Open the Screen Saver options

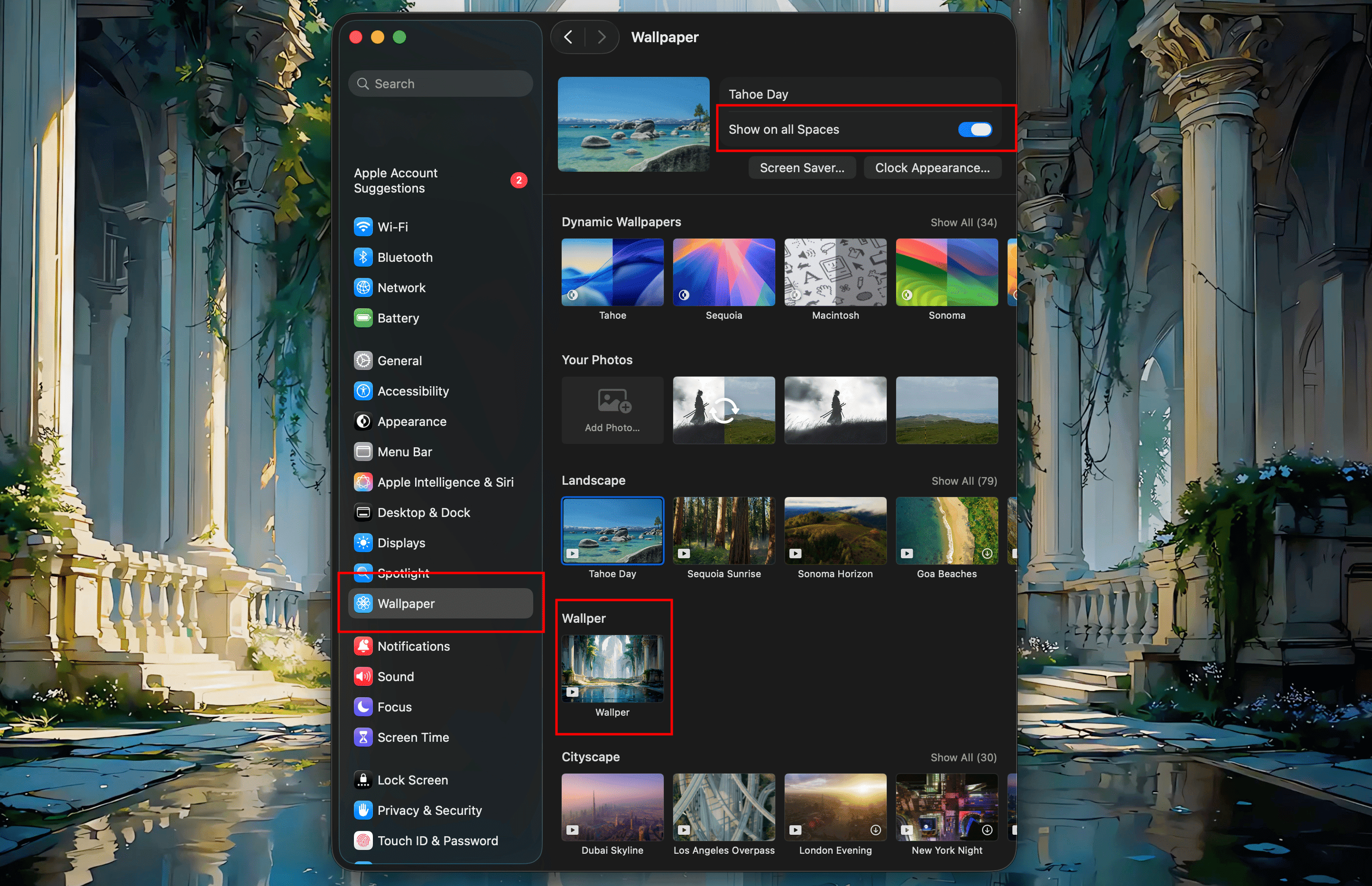click(x=802, y=167)
